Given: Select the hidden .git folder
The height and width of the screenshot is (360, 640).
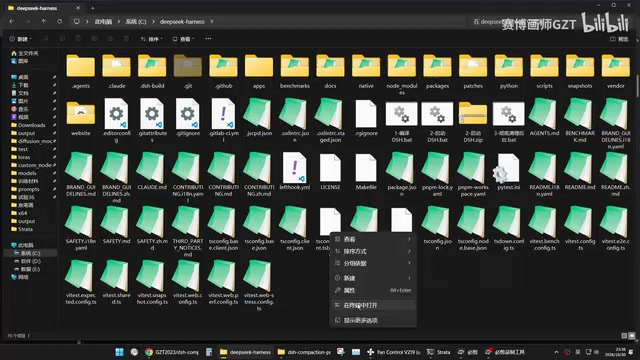Looking at the screenshot, I should pos(188,71).
